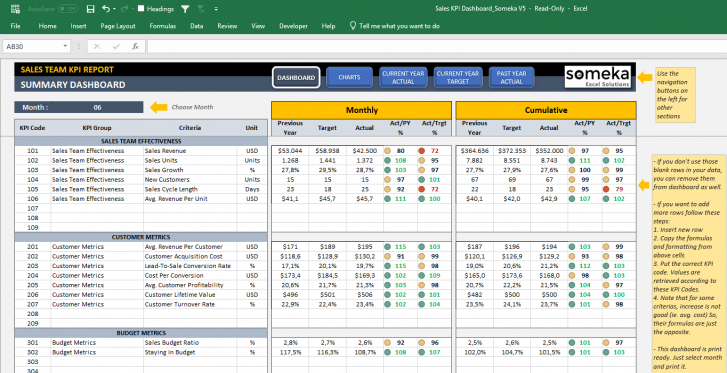Click into the formula bar input
Image resolution: width=727 pixels, height=373 pixels.
click(436, 46)
